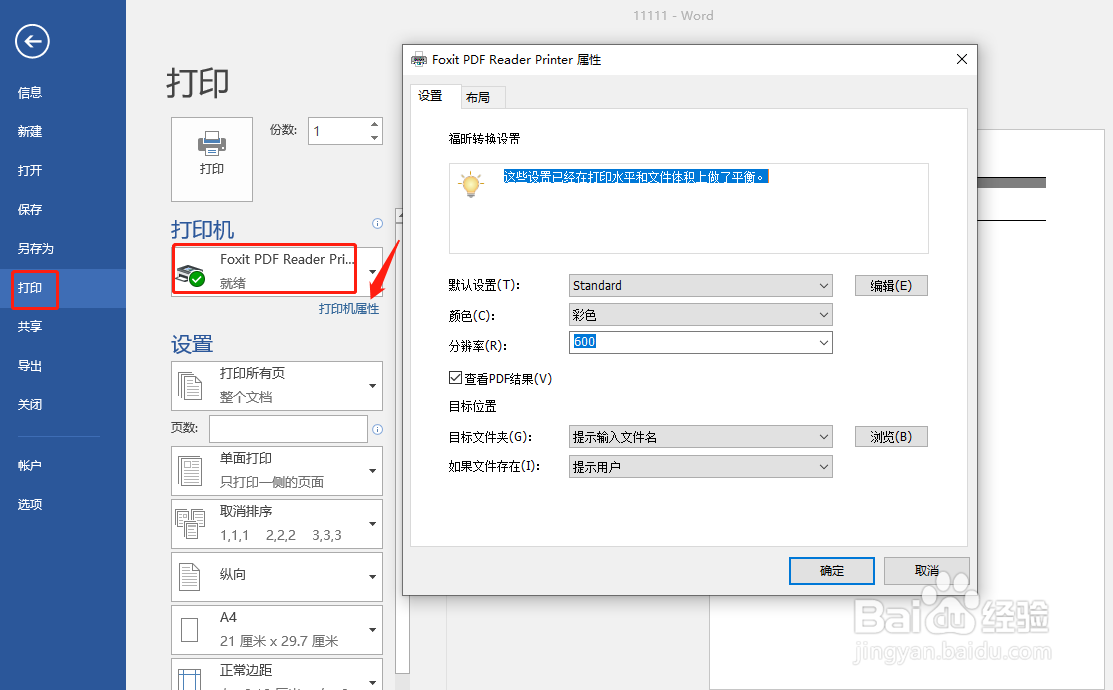Open the 目标文件夹 dropdown
This screenshot has height=690, width=1113.
701,437
